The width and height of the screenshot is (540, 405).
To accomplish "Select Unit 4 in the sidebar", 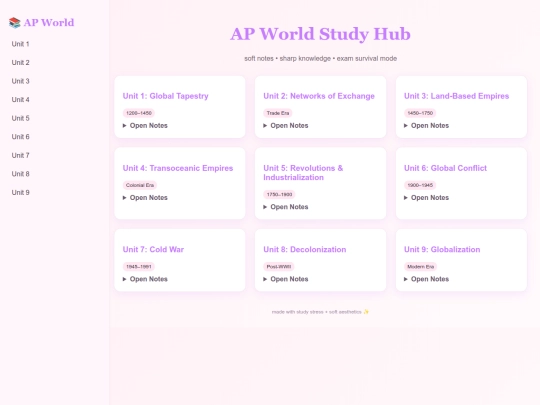I will coord(20,100).
